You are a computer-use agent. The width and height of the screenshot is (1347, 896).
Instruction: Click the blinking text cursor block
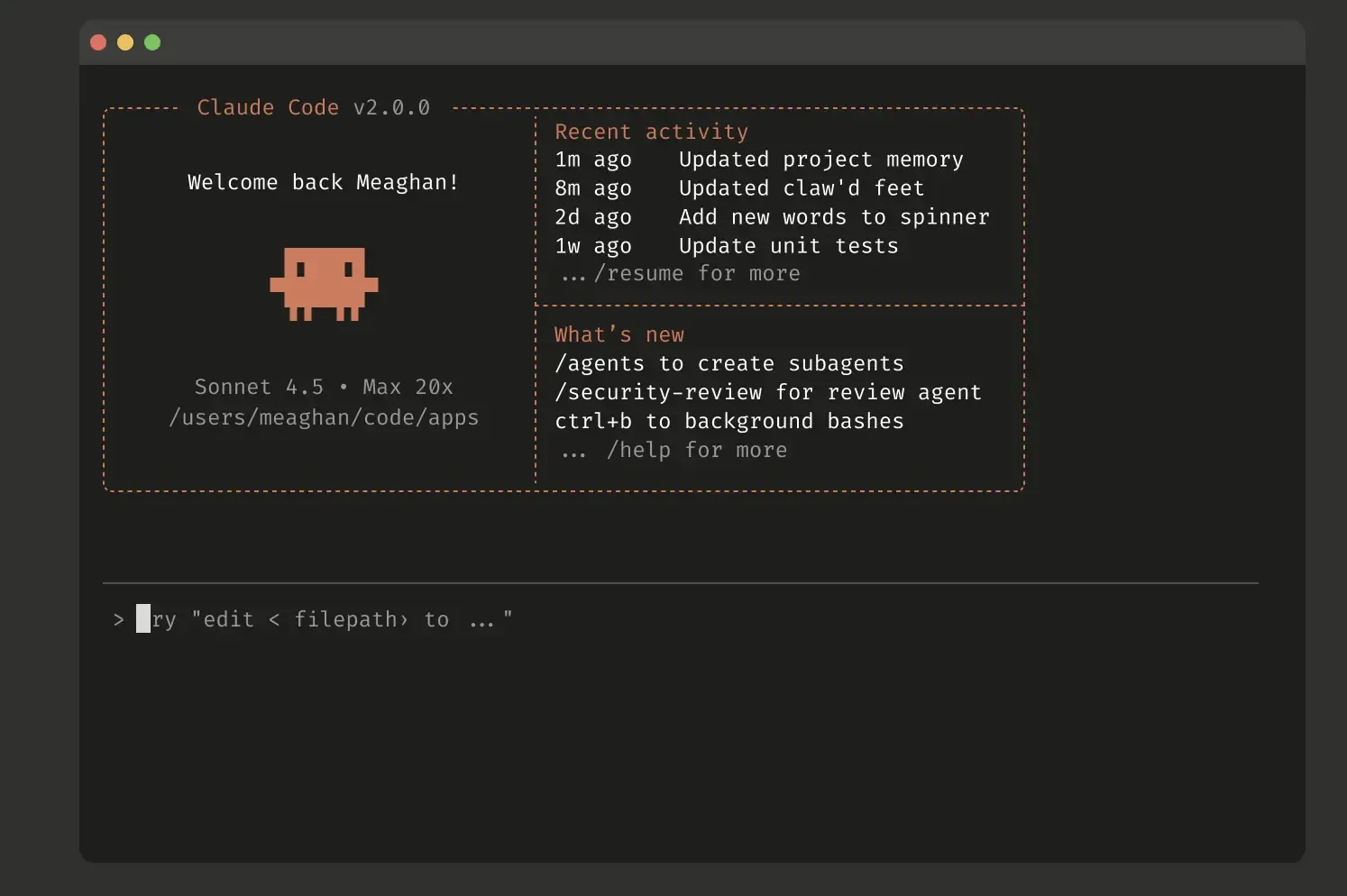tap(143, 618)
